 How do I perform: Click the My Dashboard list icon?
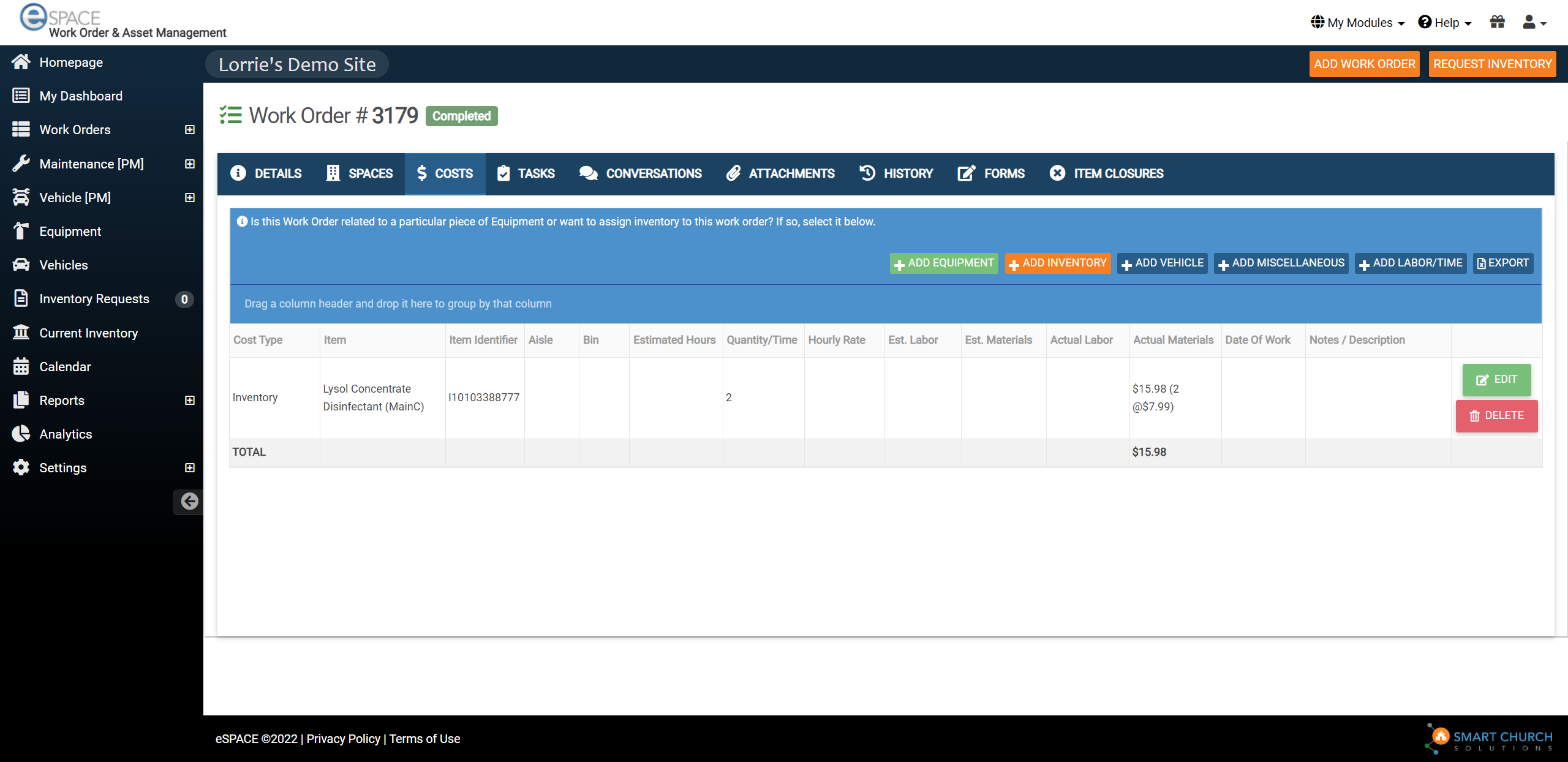point(21,96)
